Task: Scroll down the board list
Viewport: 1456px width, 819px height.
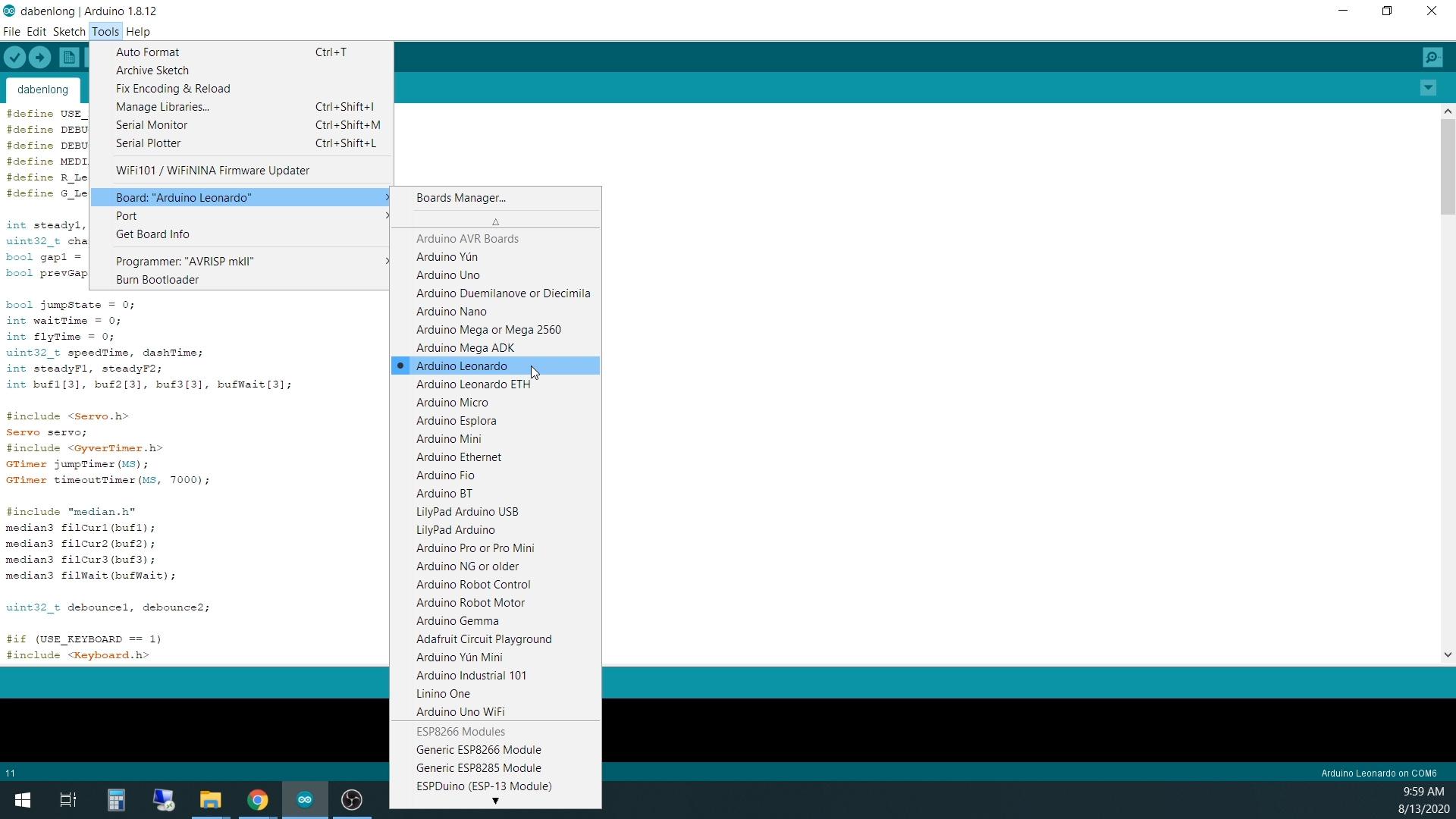Action: click(x=496, y=800)
